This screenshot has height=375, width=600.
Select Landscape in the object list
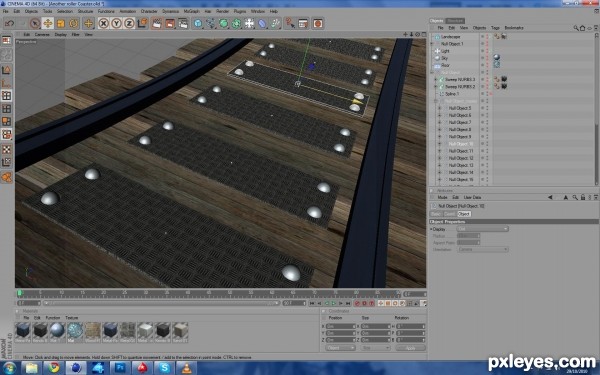pos(450,37)
